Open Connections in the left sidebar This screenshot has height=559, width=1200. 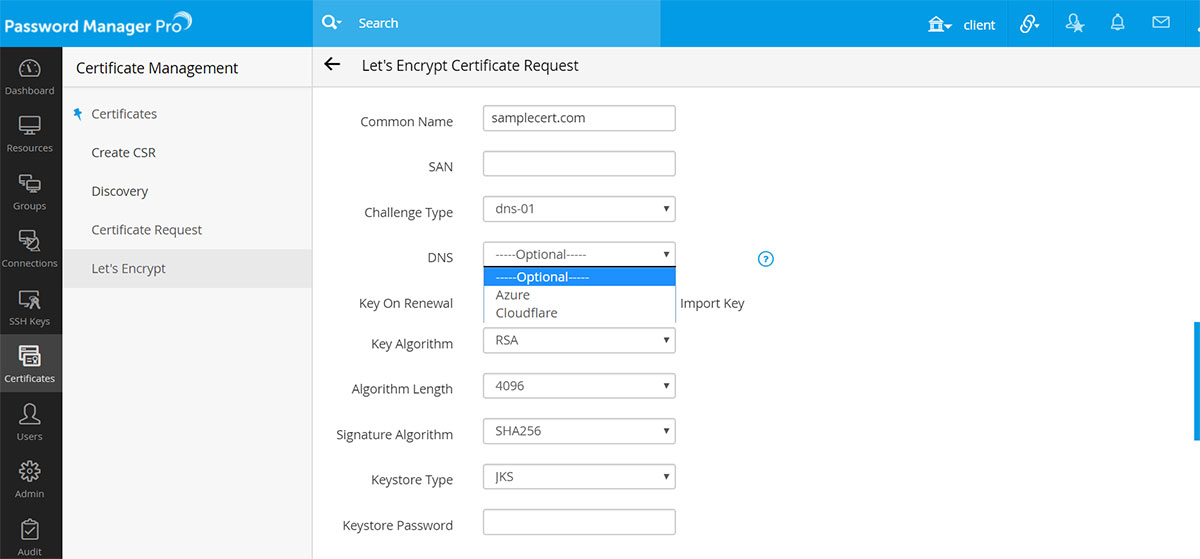[x=30, y=249]
